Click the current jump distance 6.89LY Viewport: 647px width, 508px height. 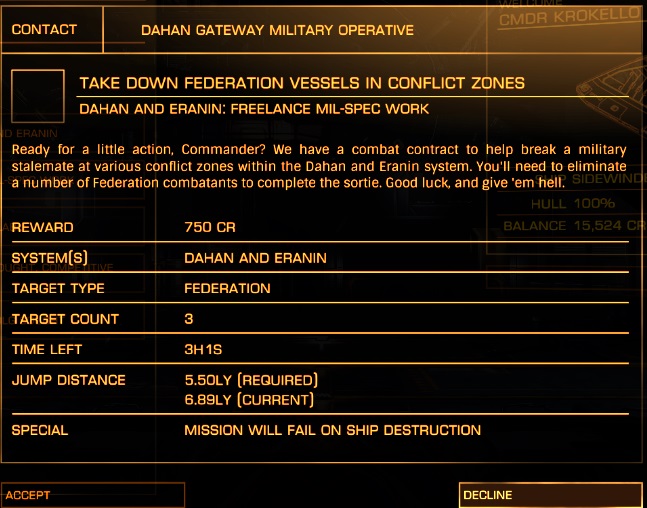point(249,400)
